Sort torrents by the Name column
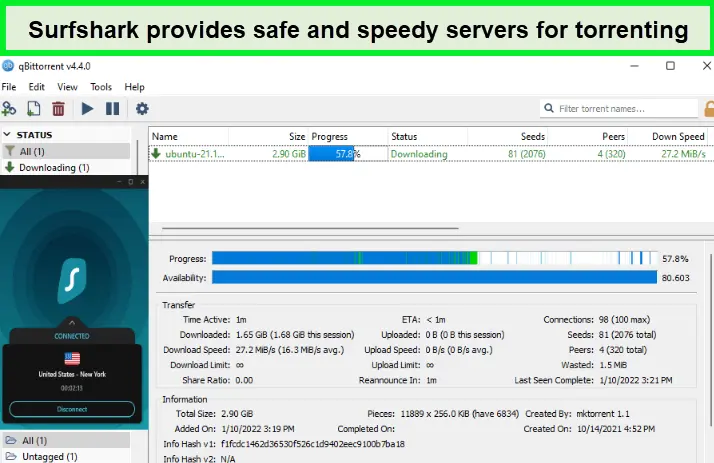This screenshot has height=463, width=714. pyautogui.click(x=189, y=136)
